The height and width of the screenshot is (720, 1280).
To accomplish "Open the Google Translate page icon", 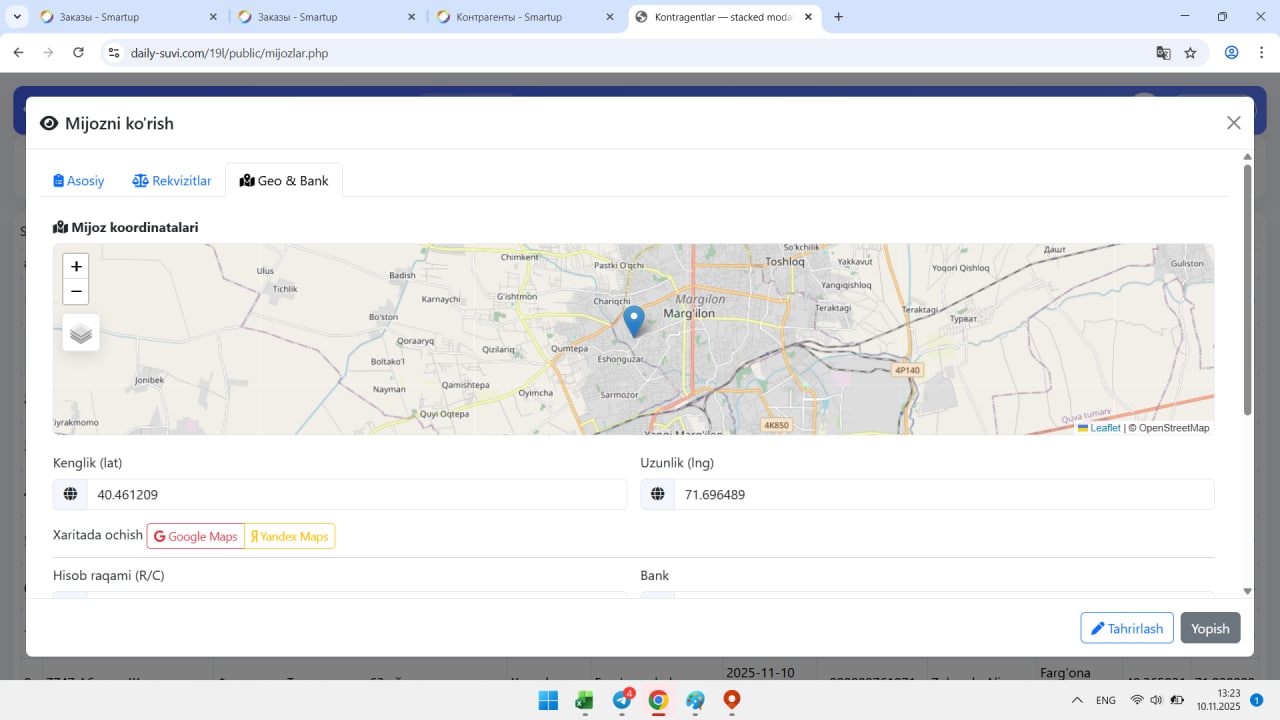I will (x=1163, y=53).
